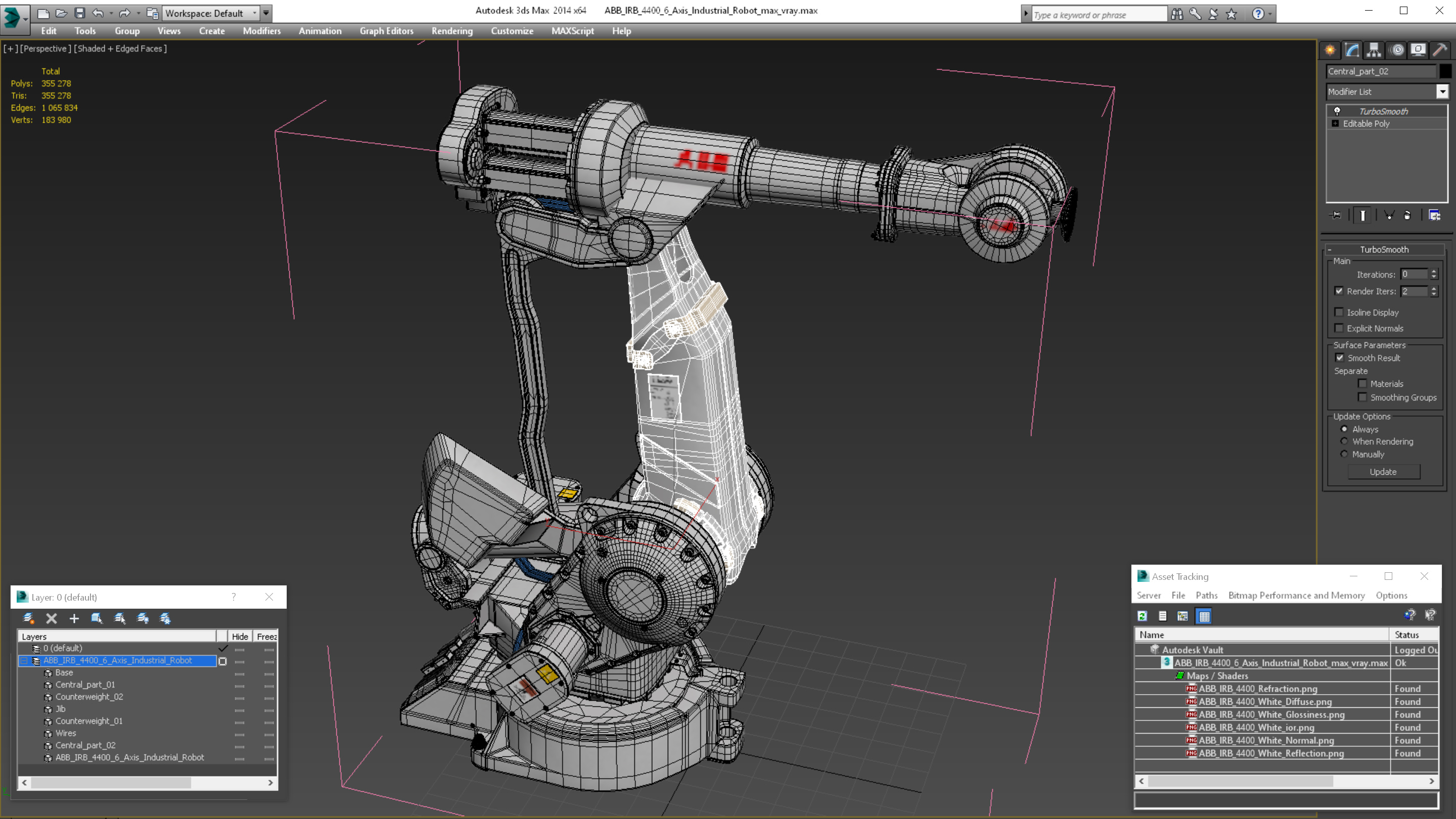Open quick access toolbar customize dropdown
Screen dimensions: 1456x819
click(x=265, y=13)
